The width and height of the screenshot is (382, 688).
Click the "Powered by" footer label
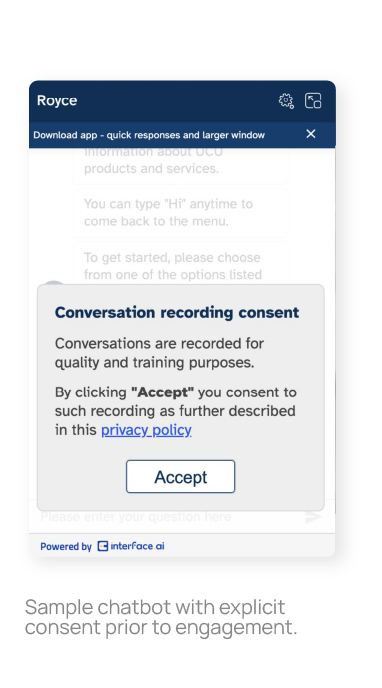tap(66, 546)
